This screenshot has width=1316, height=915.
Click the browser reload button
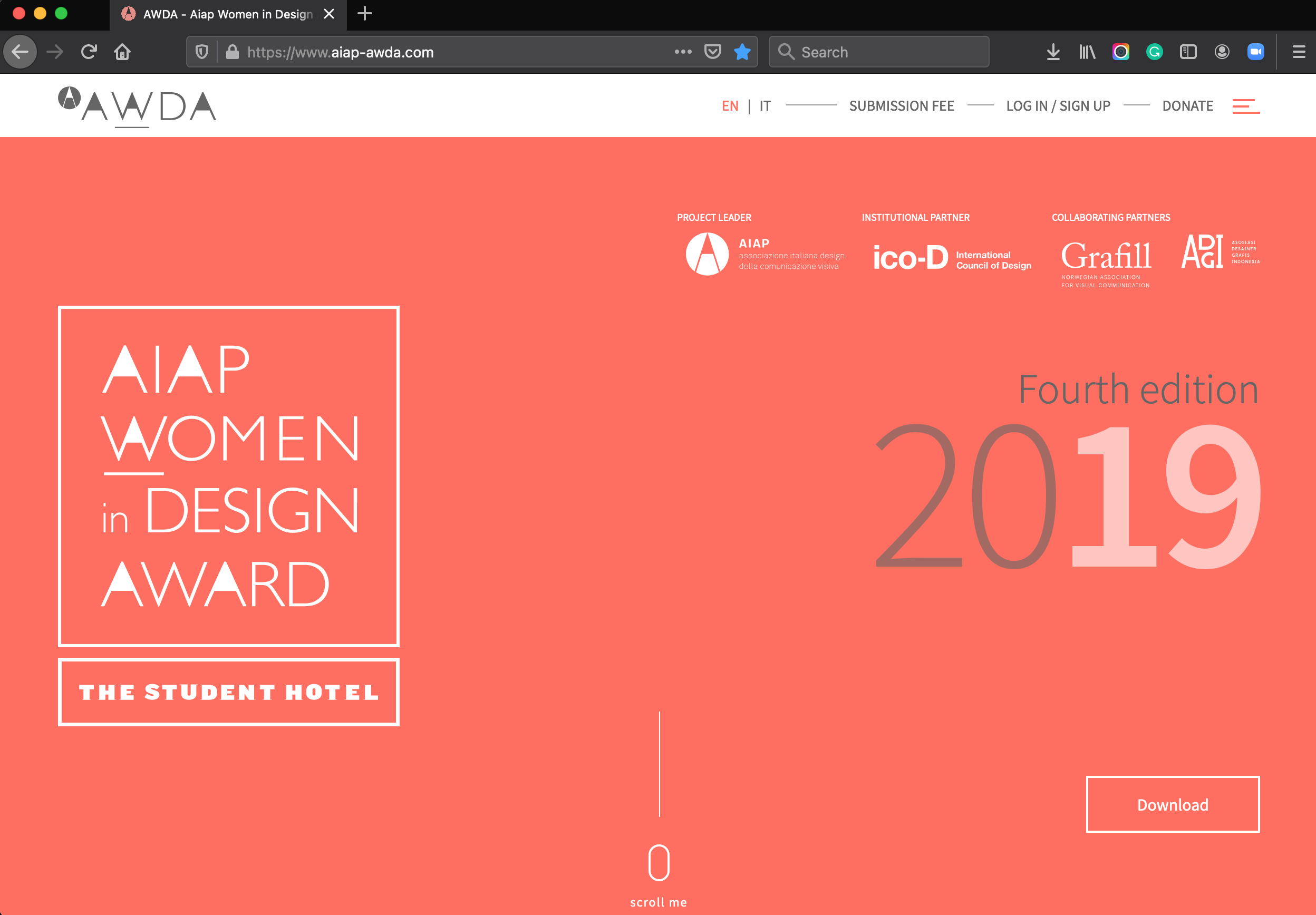[89, 52]
